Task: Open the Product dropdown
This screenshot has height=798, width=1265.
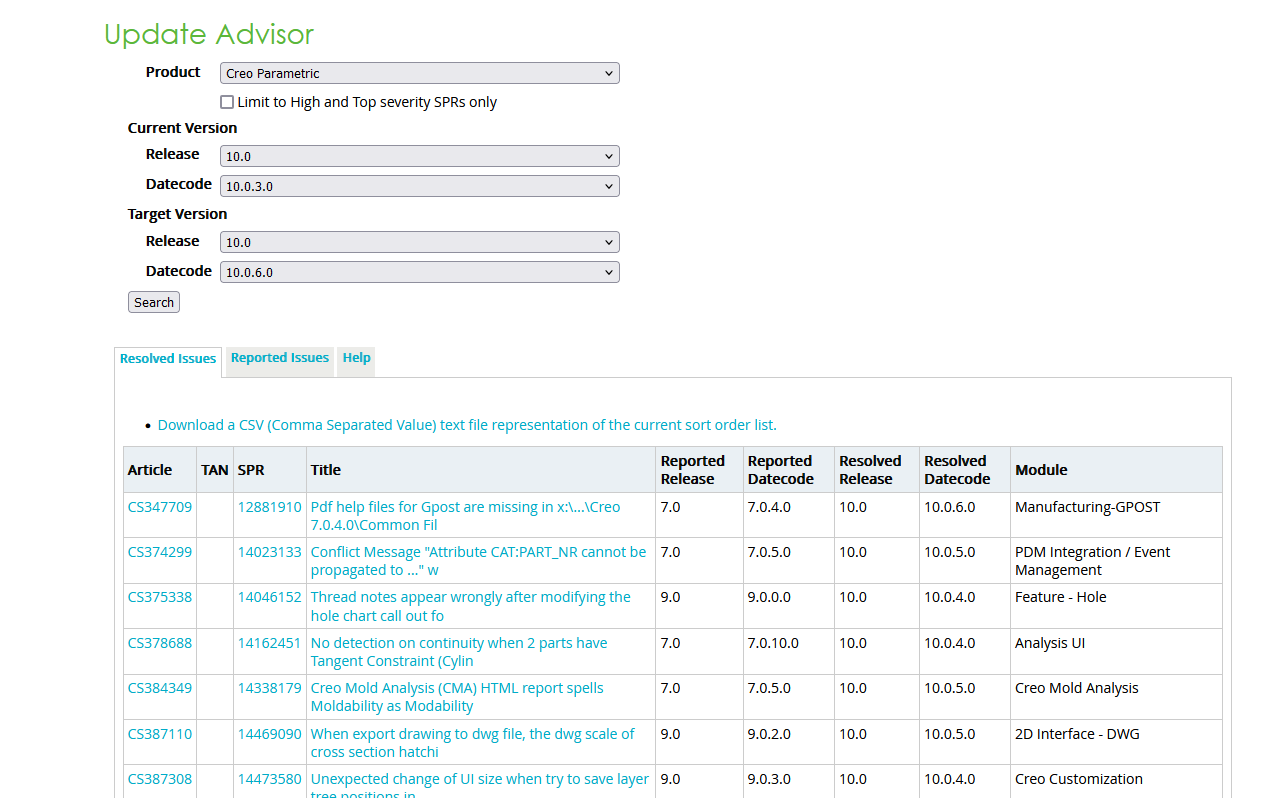Action: click(x=419, y=73)
